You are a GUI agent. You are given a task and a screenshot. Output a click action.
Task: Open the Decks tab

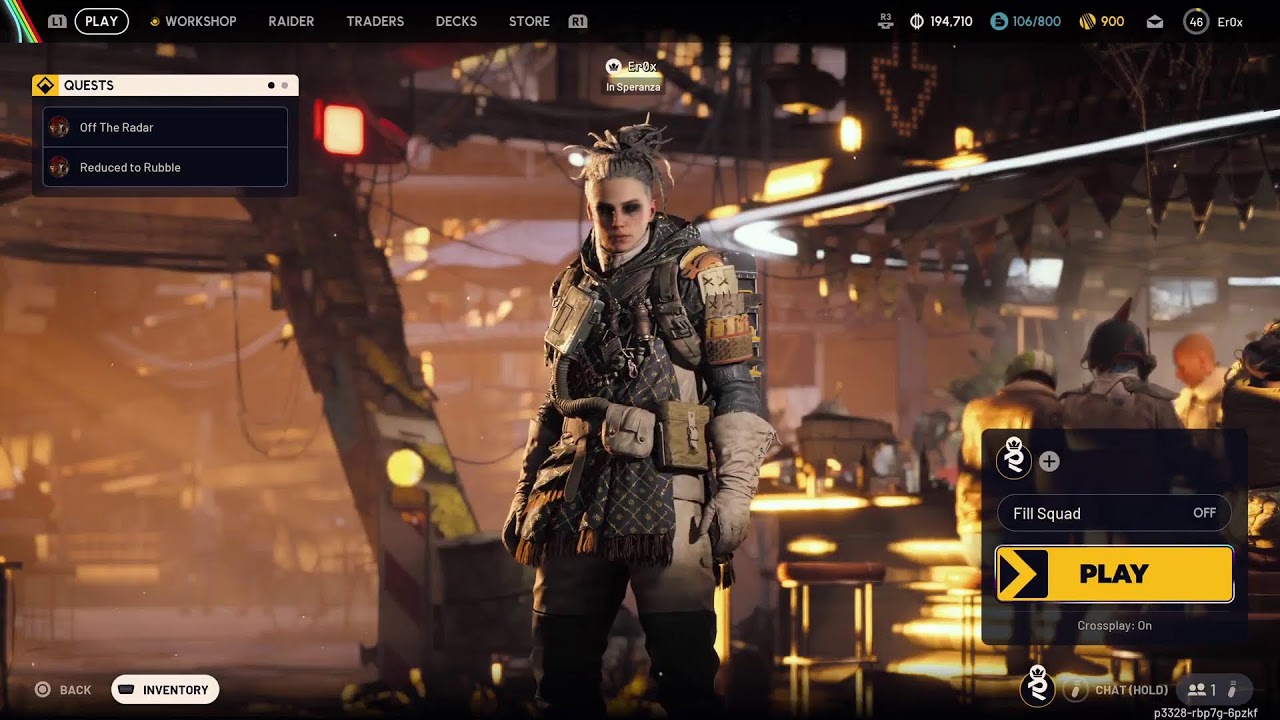tap(456, 21)
